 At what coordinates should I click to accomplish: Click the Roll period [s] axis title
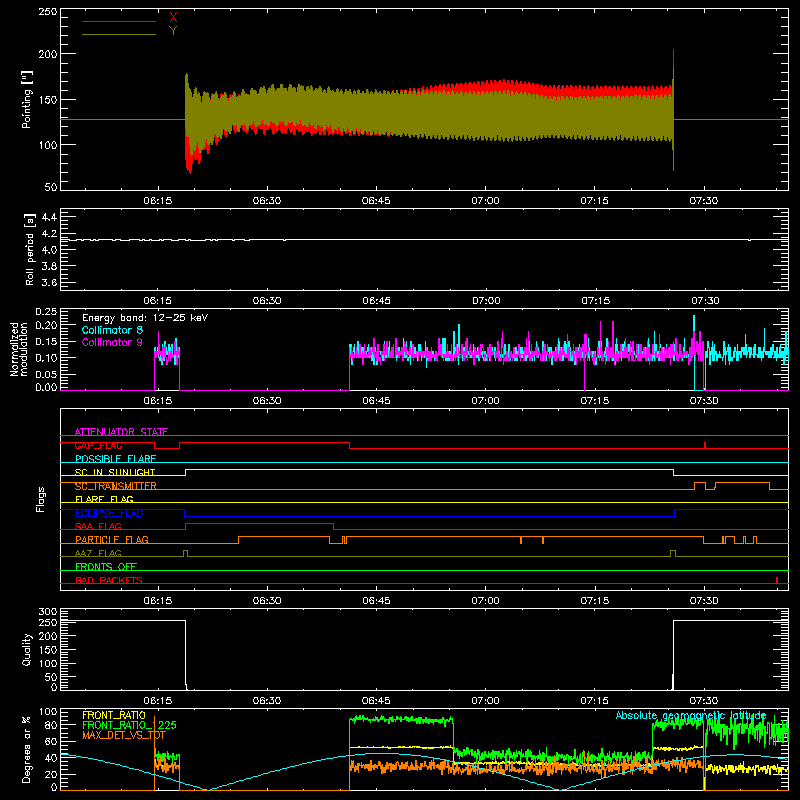[x=29, y=249]
